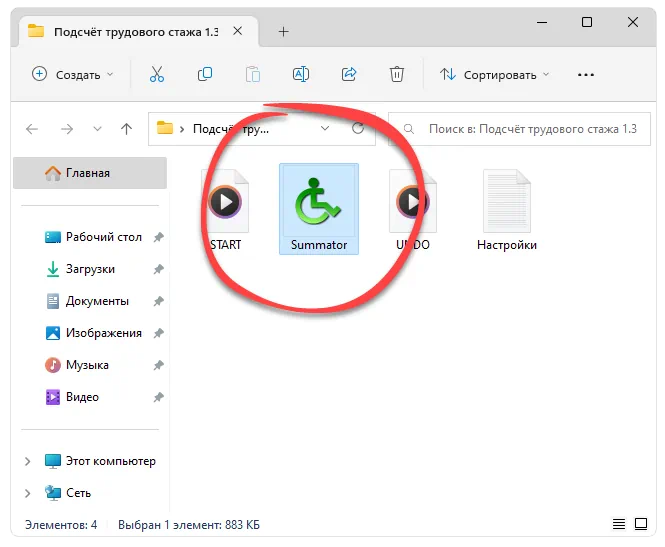This screenshot has width=665, height=547.
Task: Select the Summator application file
Action: point(319,209)
